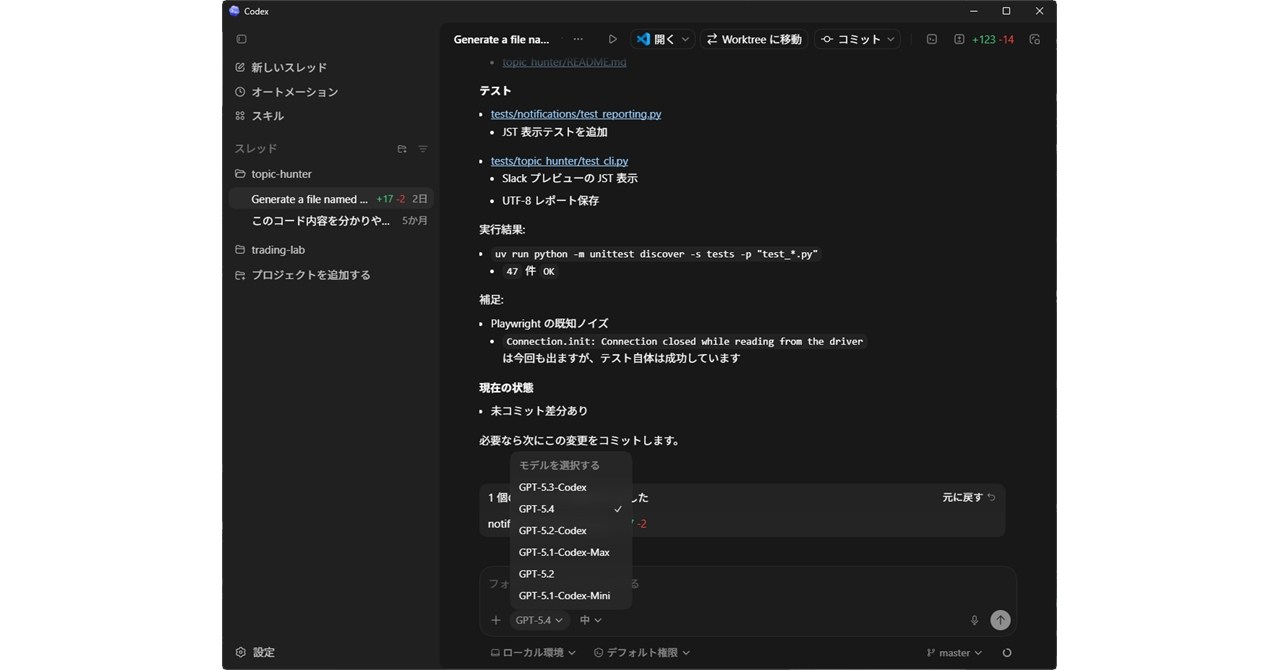
Task: Open the master branch dropdown
Action: pos(955,653)
